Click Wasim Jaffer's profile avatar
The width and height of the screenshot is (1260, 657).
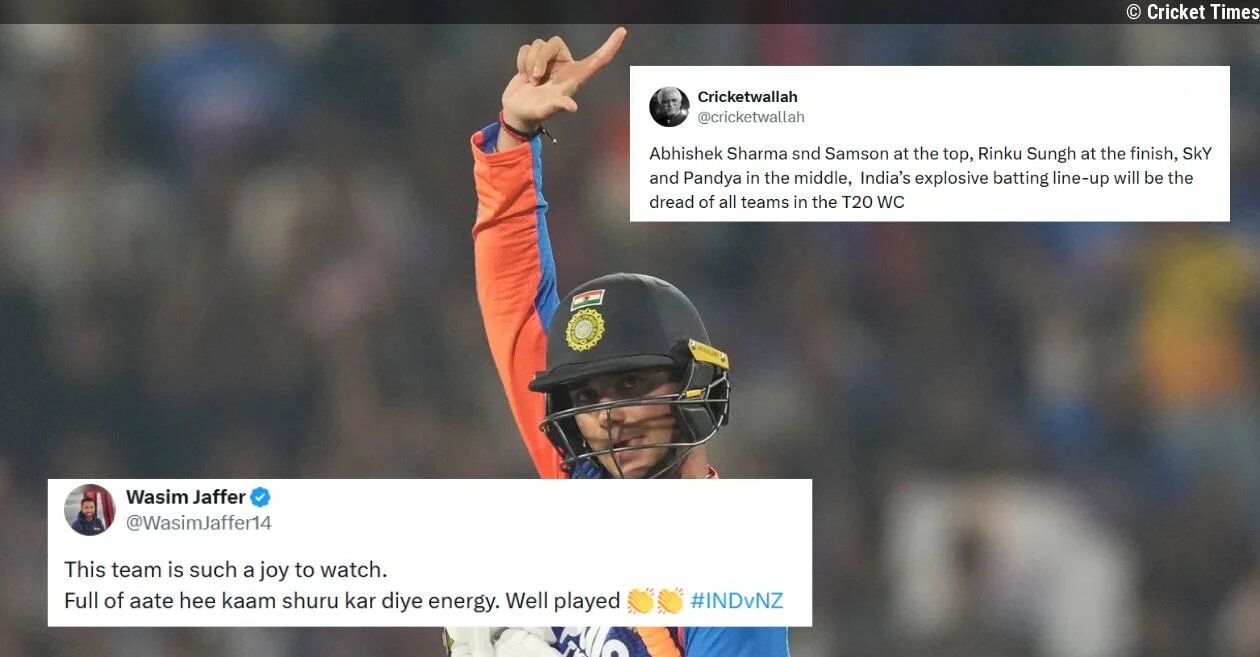pyautogui.click(x=90, y=510)
